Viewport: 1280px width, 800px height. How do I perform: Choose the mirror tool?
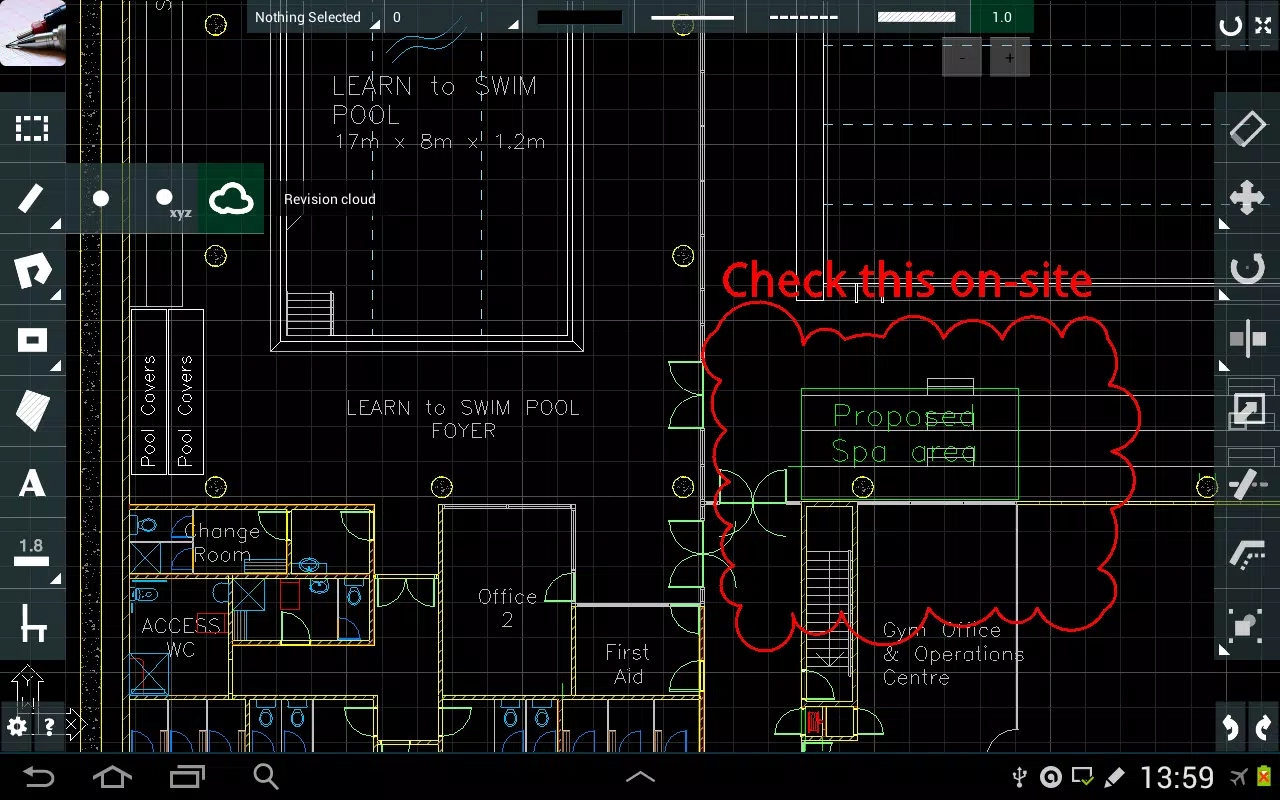1247,338
